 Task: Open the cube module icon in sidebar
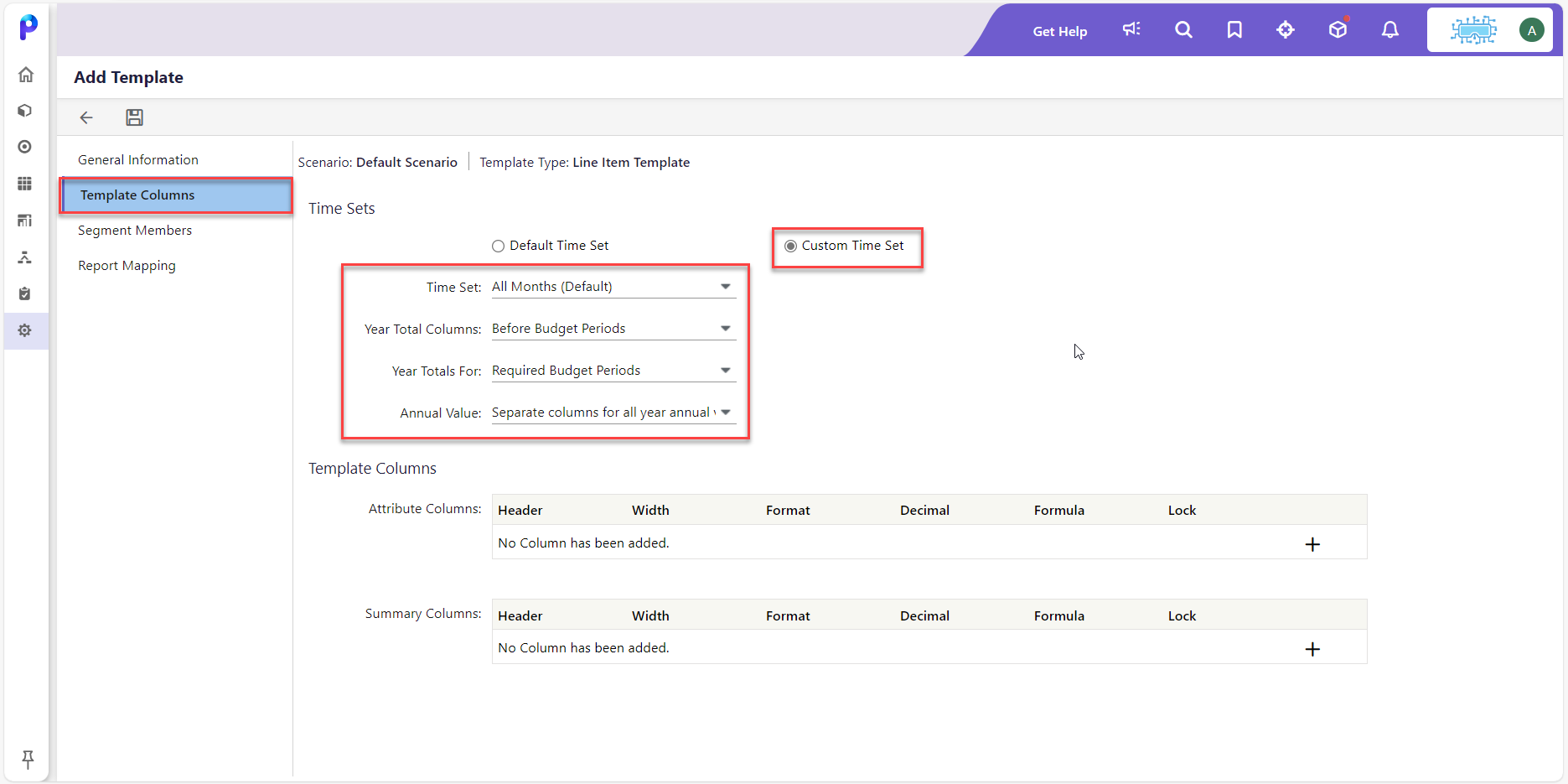[x=25, y=111]
